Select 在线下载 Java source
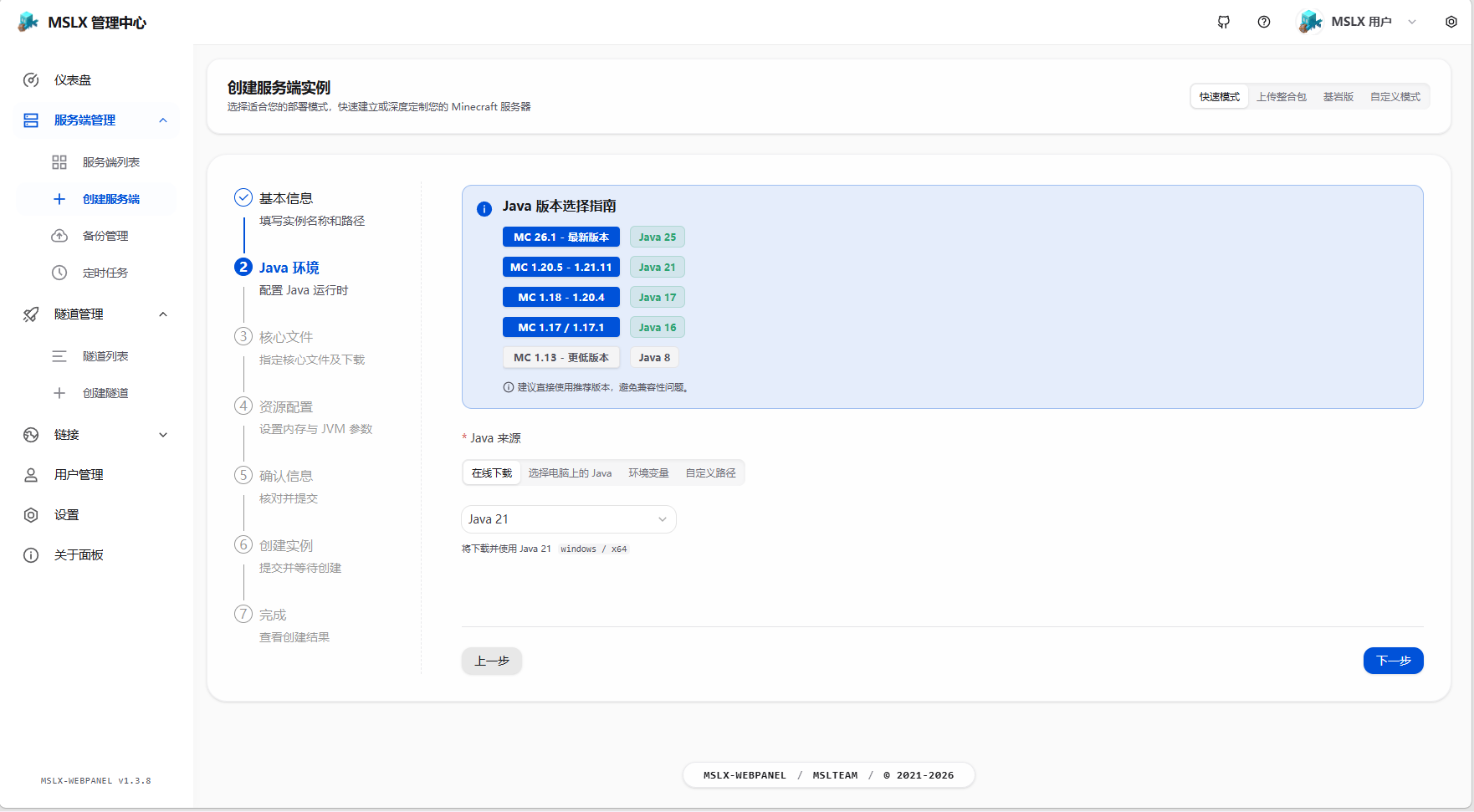1474x812 pixels. pyautogui.click(x=492, y=473)
